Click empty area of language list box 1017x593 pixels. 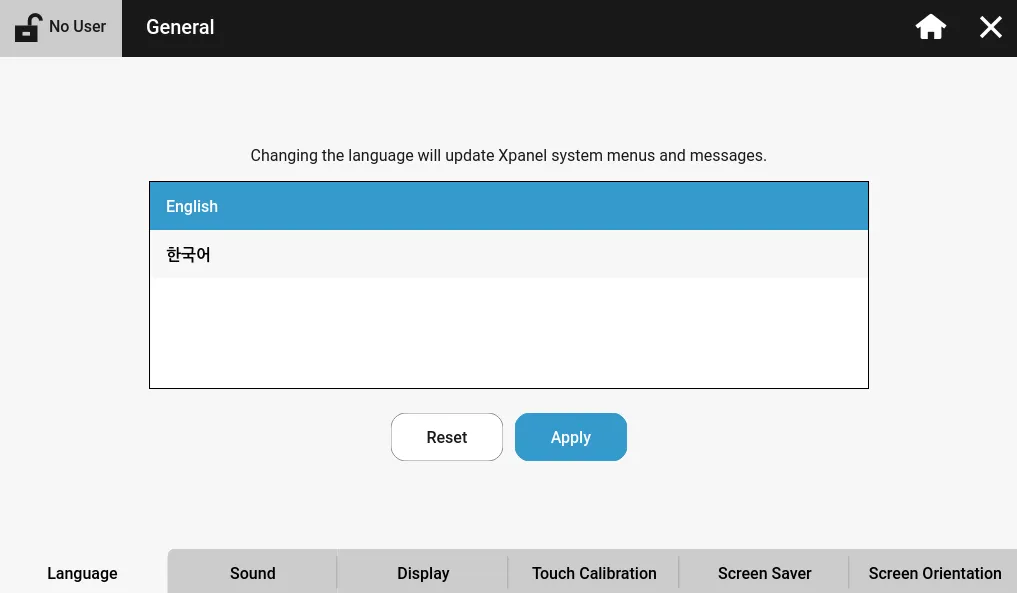[x=508, y=335]
